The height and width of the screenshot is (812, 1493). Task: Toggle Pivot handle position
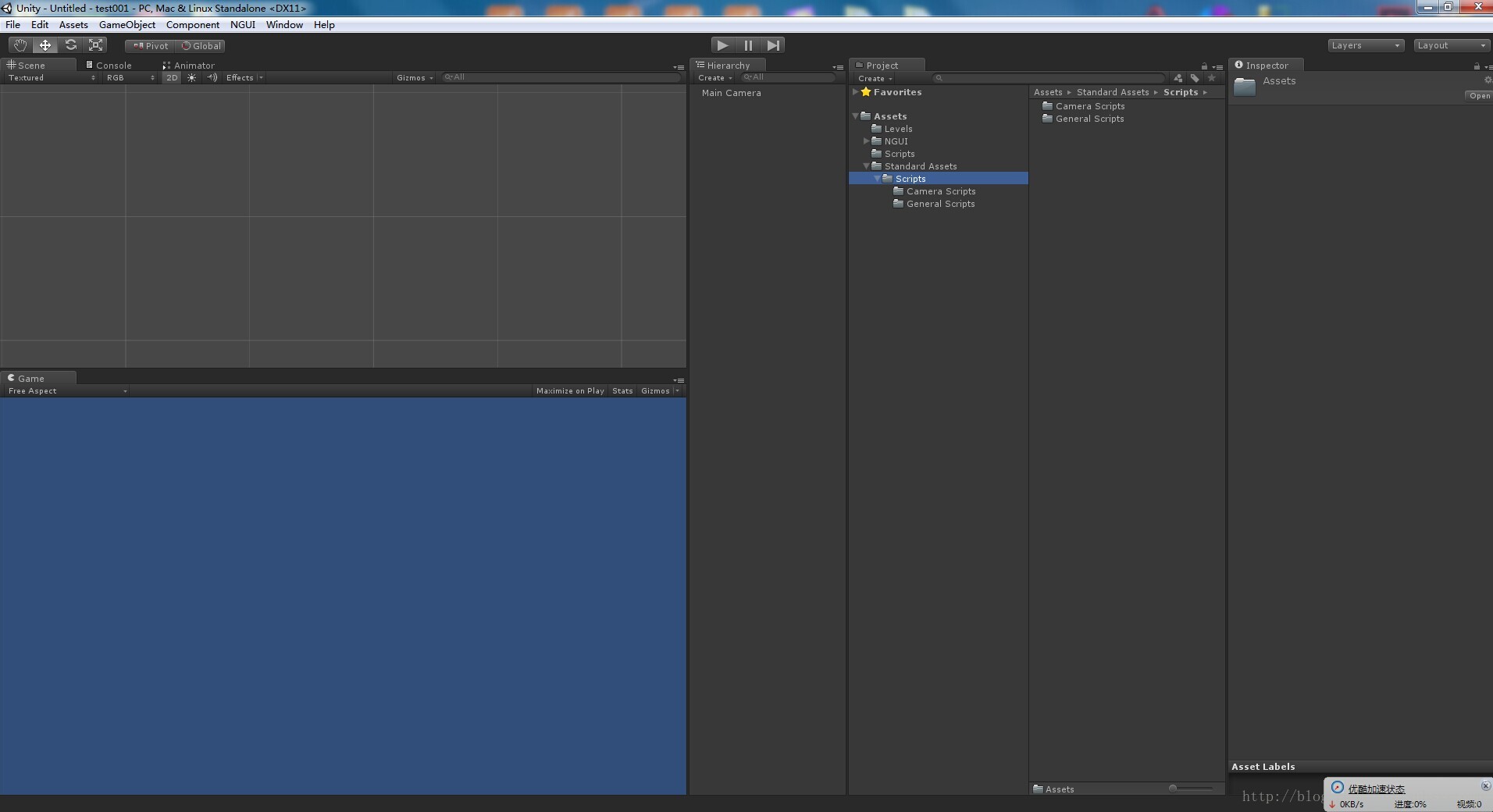(150, 46)
